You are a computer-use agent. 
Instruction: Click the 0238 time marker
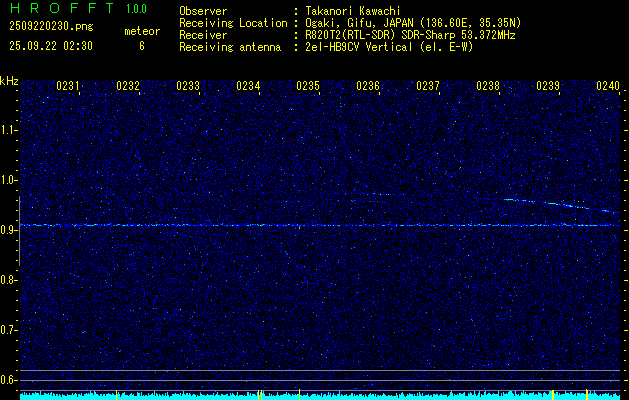(x=488, y=86)
